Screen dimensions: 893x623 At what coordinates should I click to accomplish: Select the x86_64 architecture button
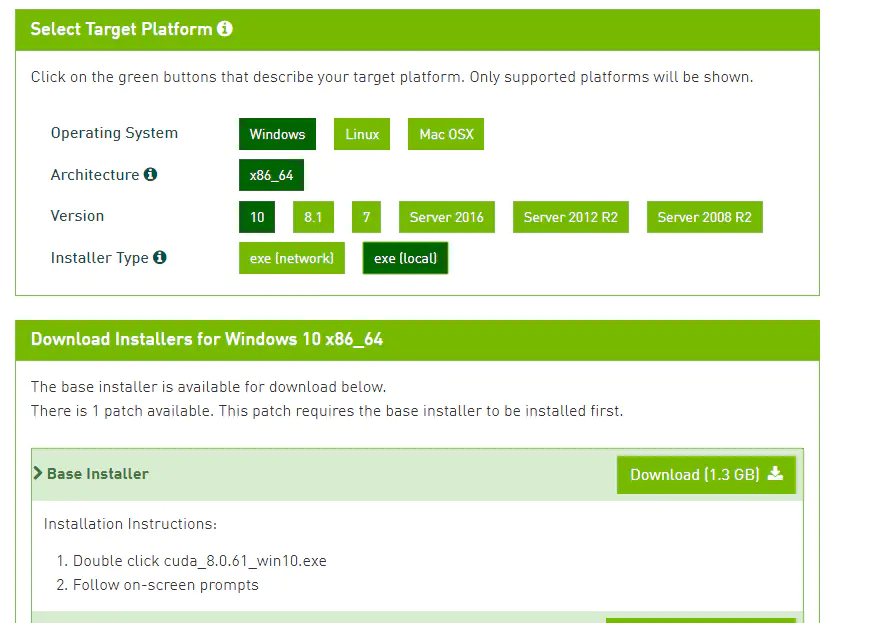coord(272,175)
